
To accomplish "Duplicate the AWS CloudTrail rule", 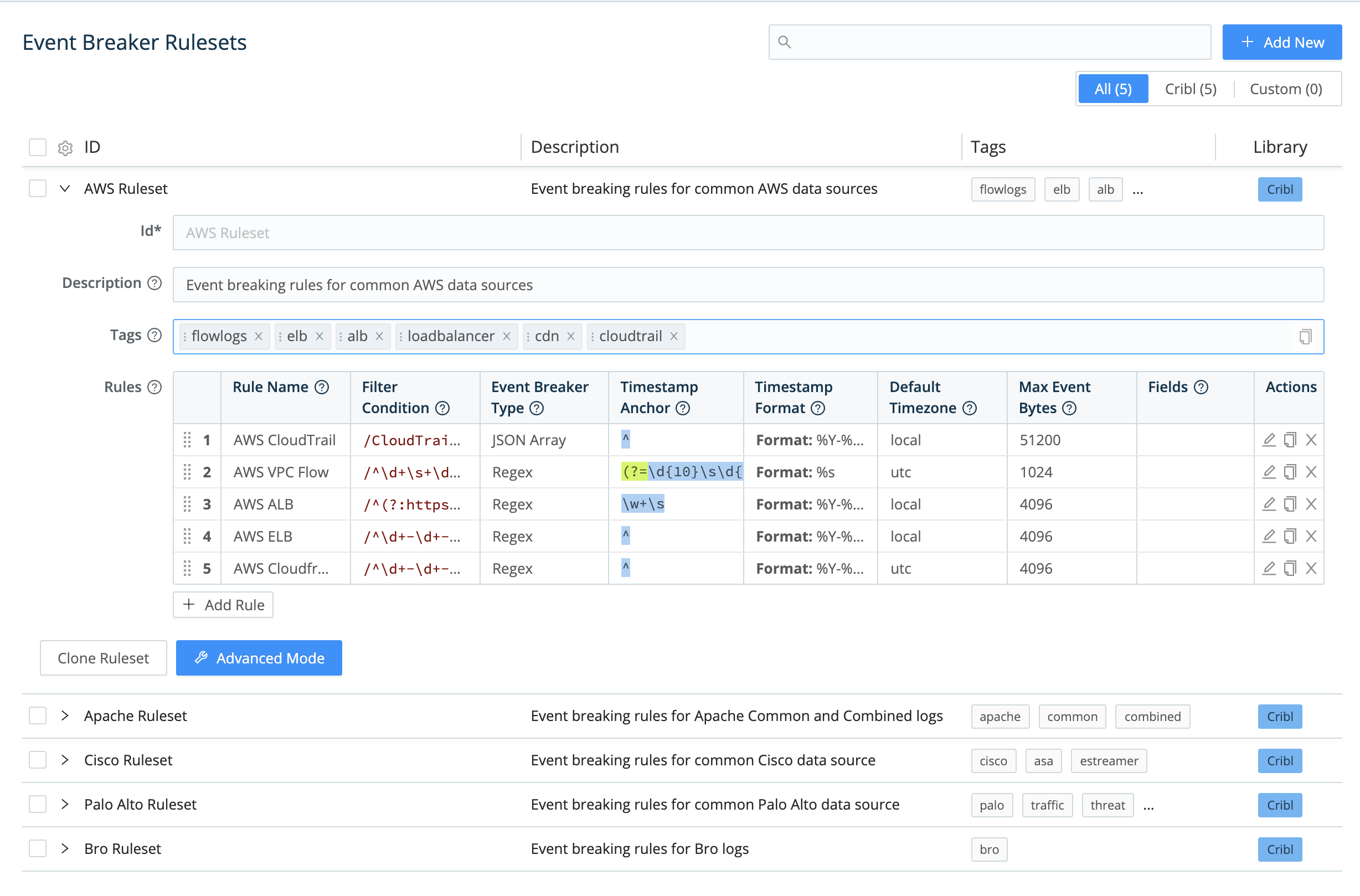I will tap(1290, 440).
